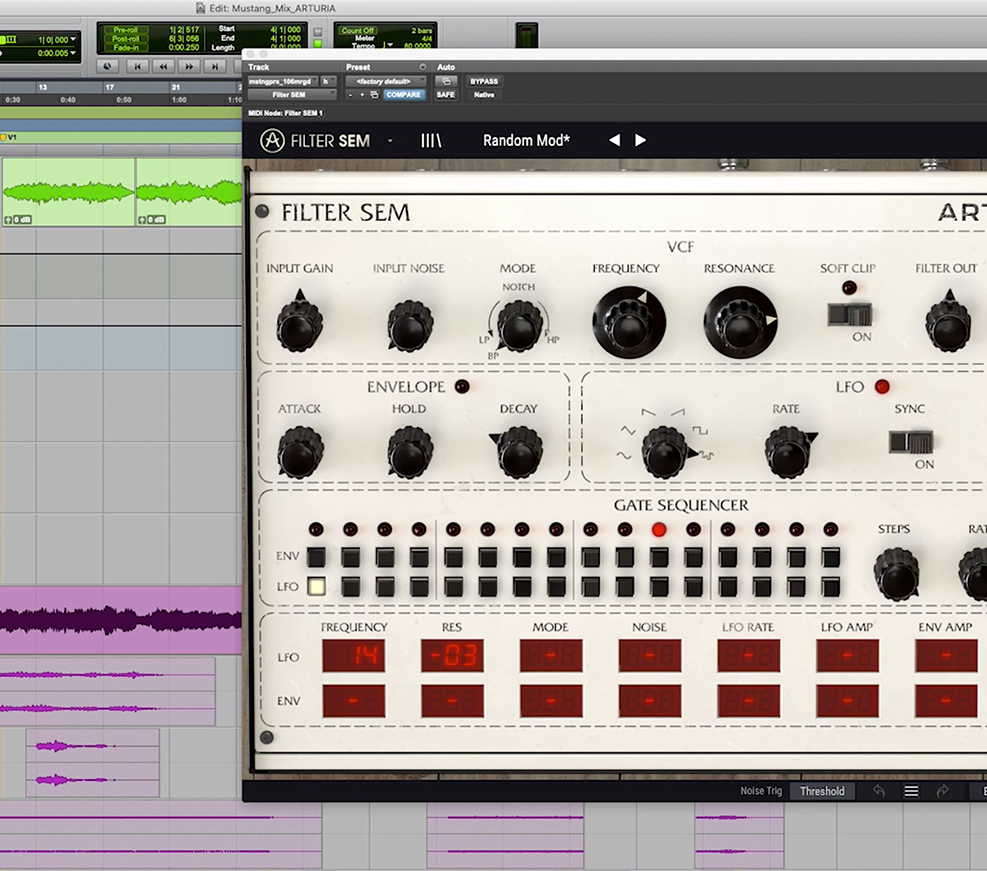Image resolution: width=987 pixels, height=871 pixels.
Task: Toggle the last LFO gate sequencer step
Action: click(x=831, y=587)
